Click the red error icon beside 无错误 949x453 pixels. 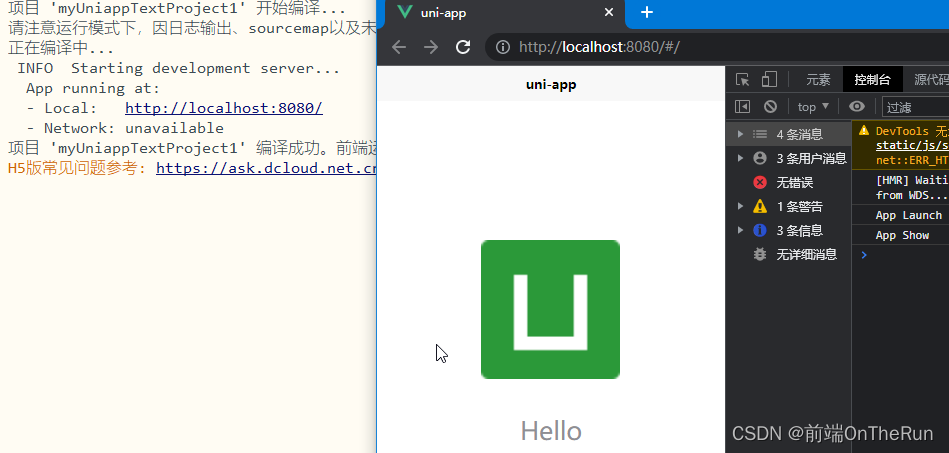(760, 182)
